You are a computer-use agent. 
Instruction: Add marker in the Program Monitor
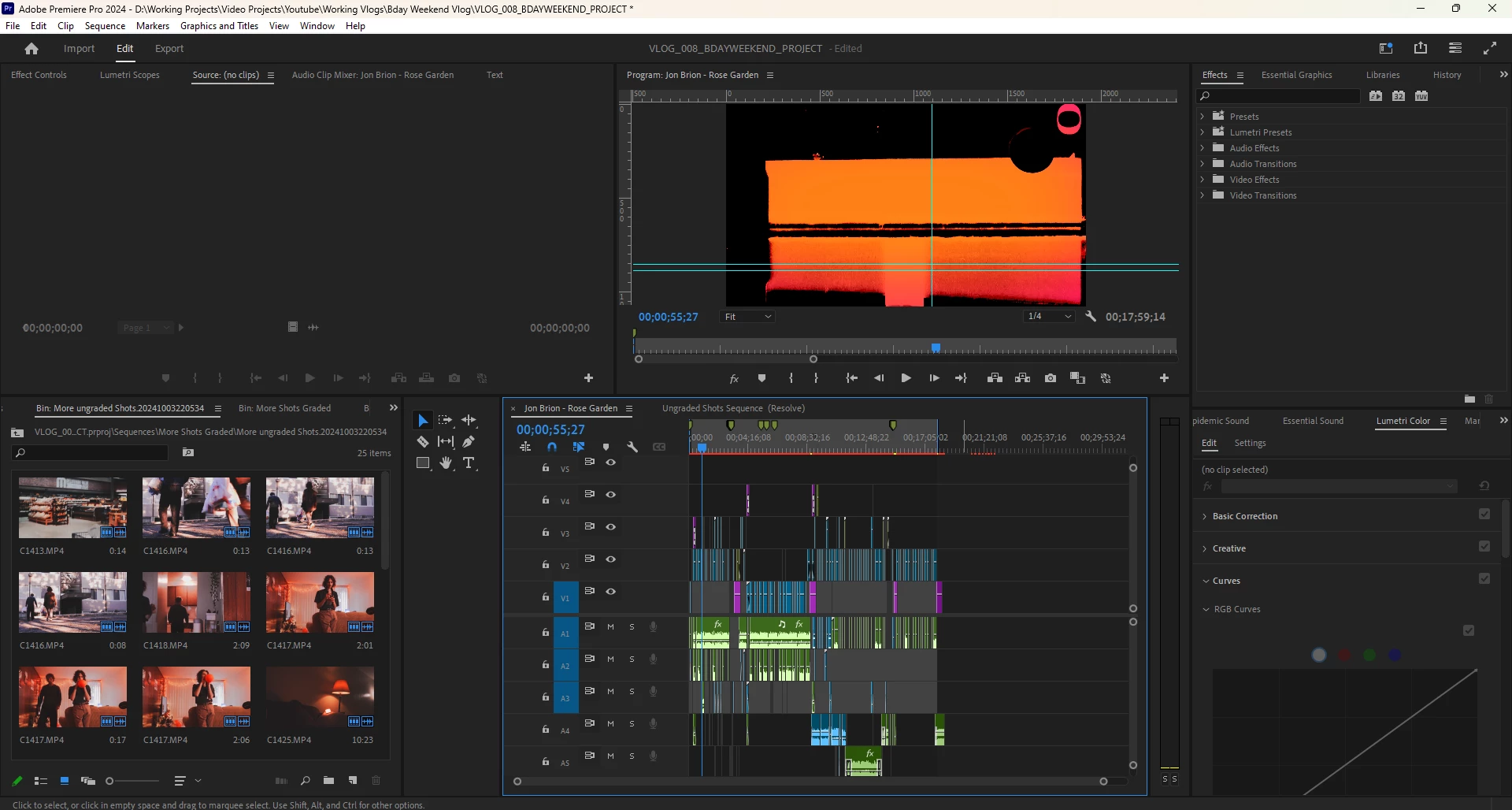point(762,379)
